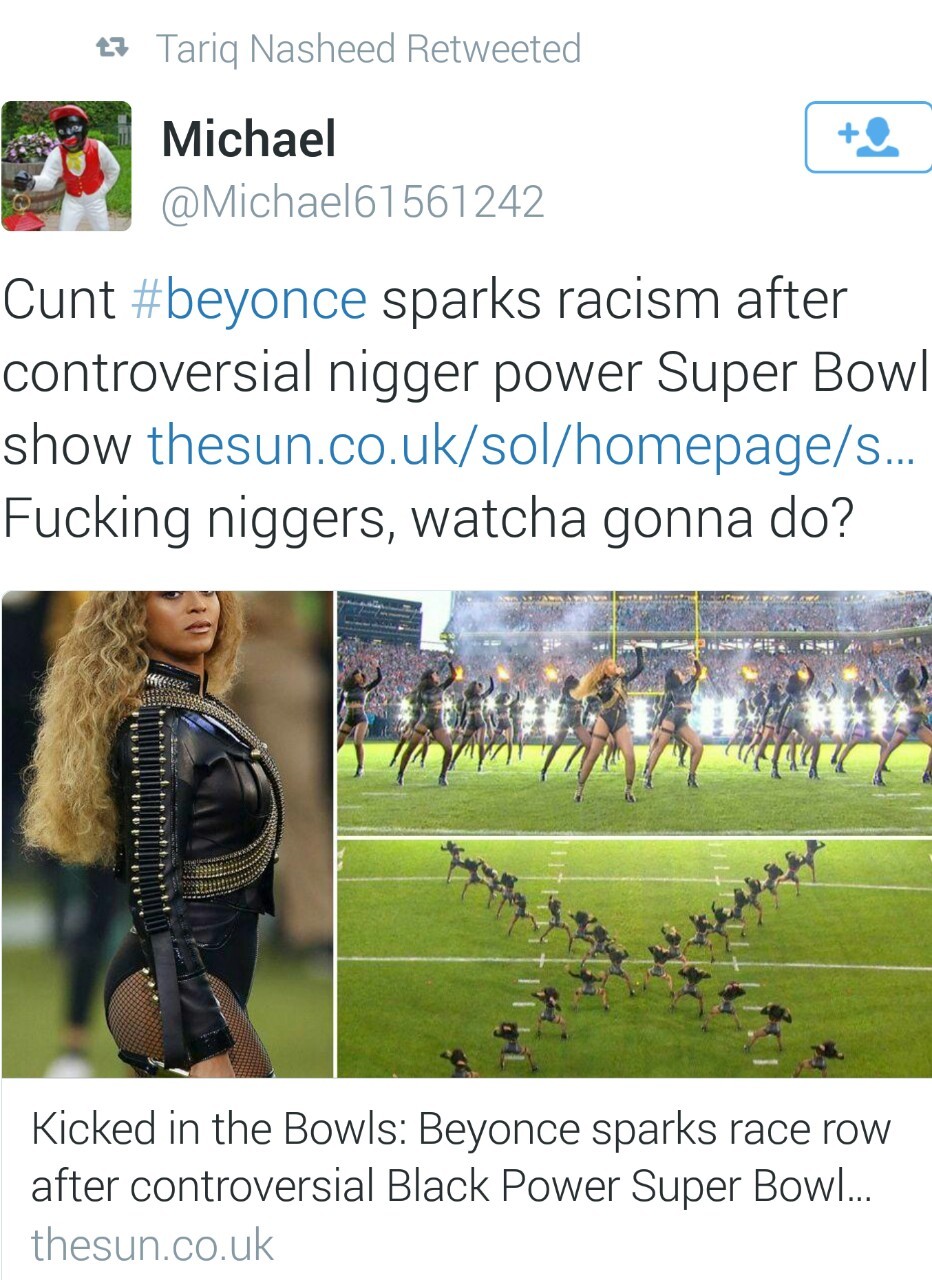Tap the link card caption area below the images
The image size is (932, 1280).
pyautogui.click(x=466, y=1180)
